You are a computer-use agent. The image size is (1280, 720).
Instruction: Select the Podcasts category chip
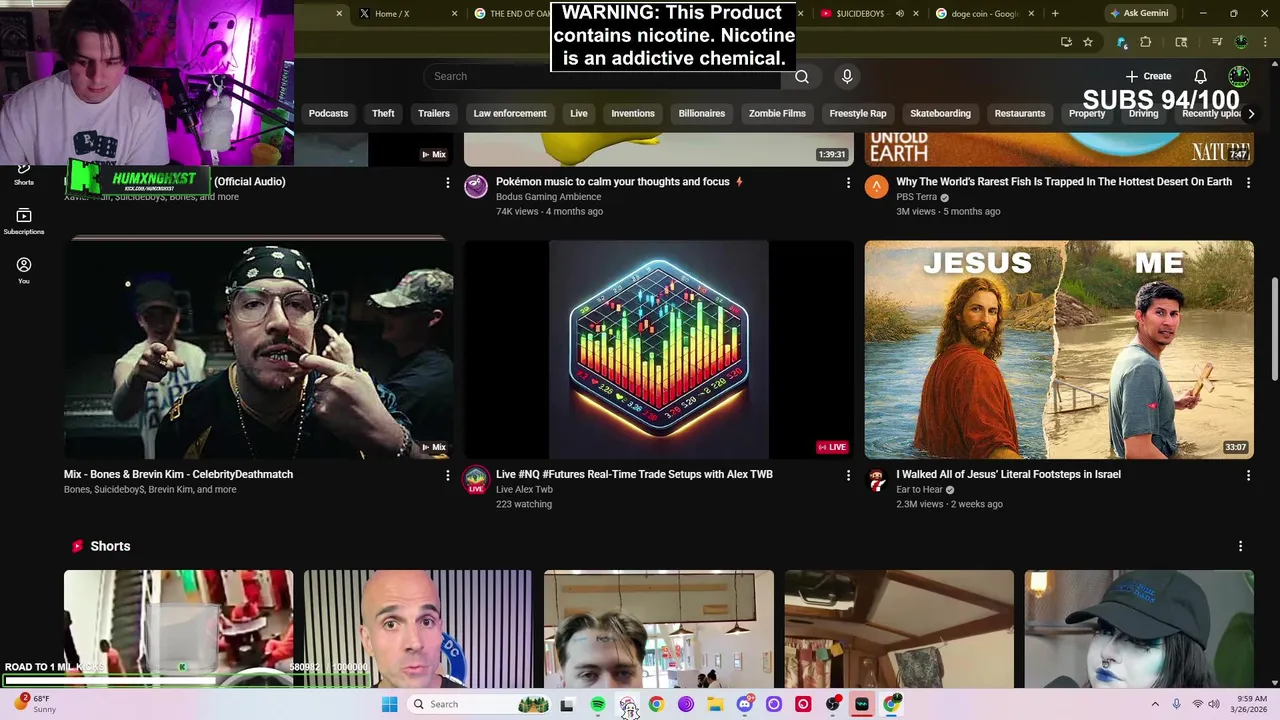click(328, 114)
